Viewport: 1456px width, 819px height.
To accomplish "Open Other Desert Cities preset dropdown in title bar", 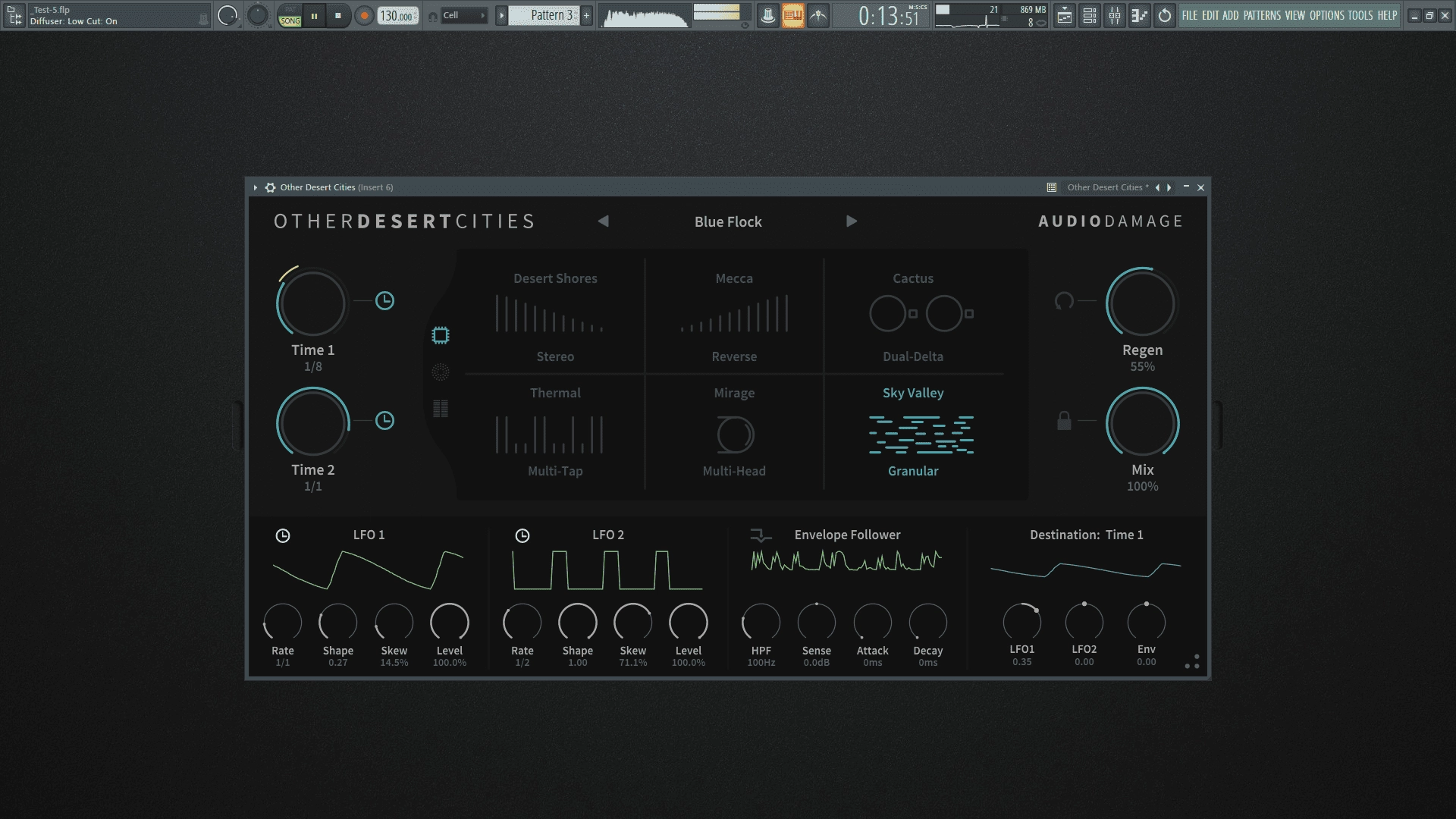I will [x=1107, y=187].
